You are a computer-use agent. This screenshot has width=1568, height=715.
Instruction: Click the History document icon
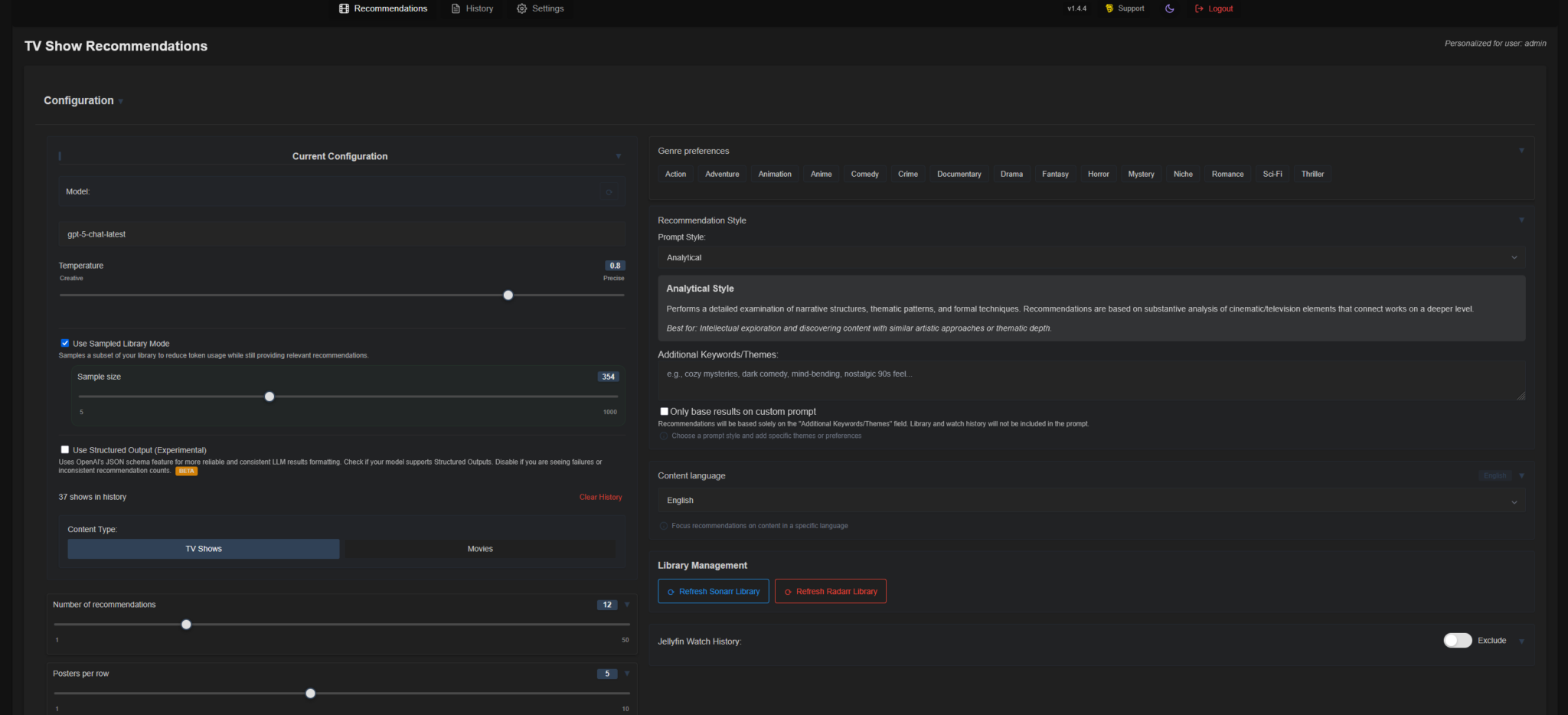(x=456, y=8)
